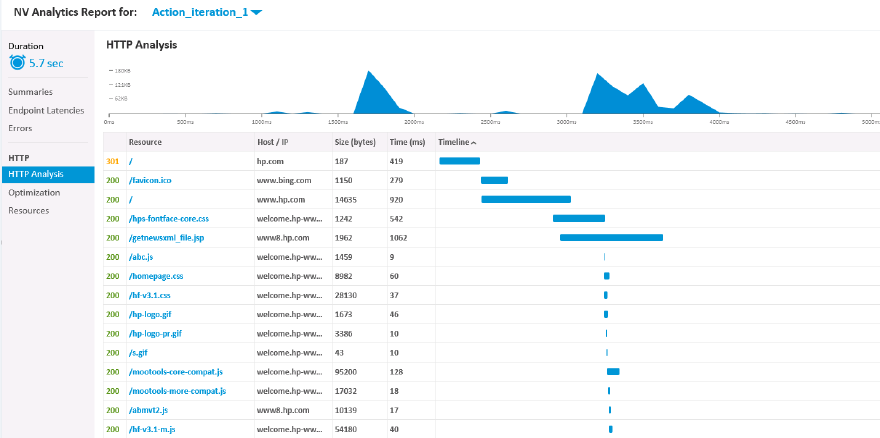Viewport: 880px width, 438px height.
Task: Click the timeline bar of /getnewsxml_file.jsp
Action: (x=612, y=238)
